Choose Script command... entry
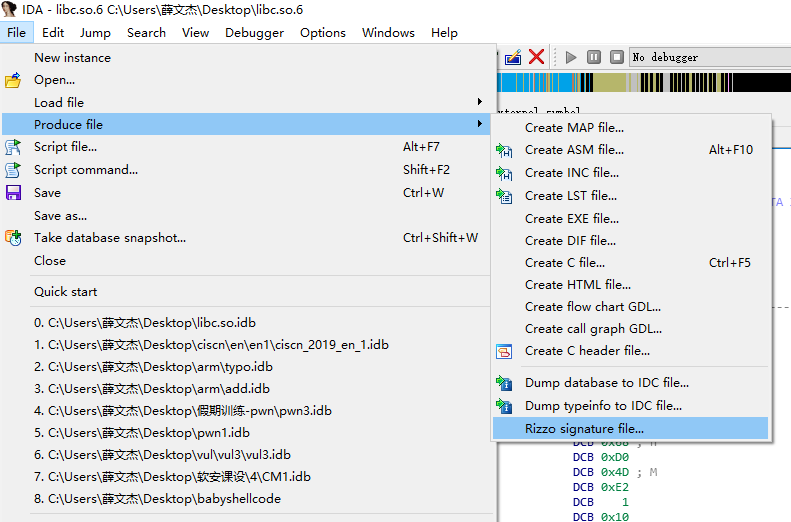Image resolution: width=791 pixels, height=522 pixels. 246,169
